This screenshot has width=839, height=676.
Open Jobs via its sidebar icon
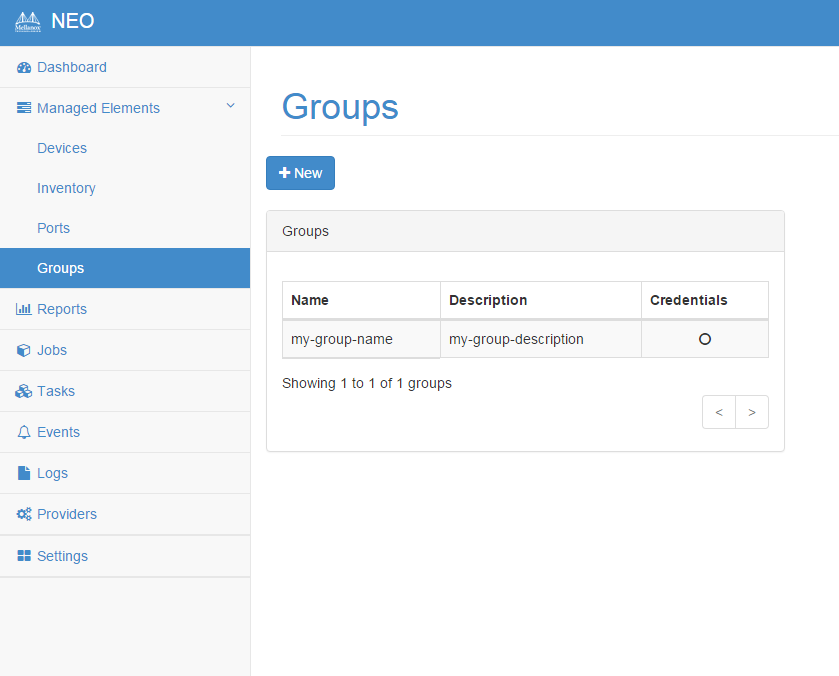(x=22, y=350)
